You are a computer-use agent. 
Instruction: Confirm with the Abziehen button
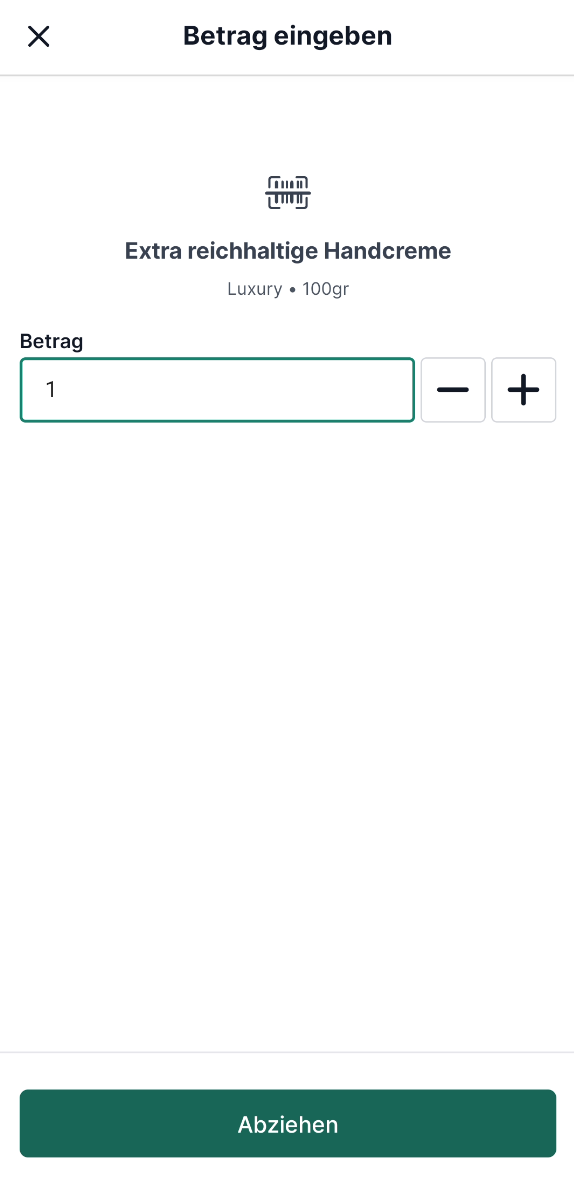point(288,1124)
